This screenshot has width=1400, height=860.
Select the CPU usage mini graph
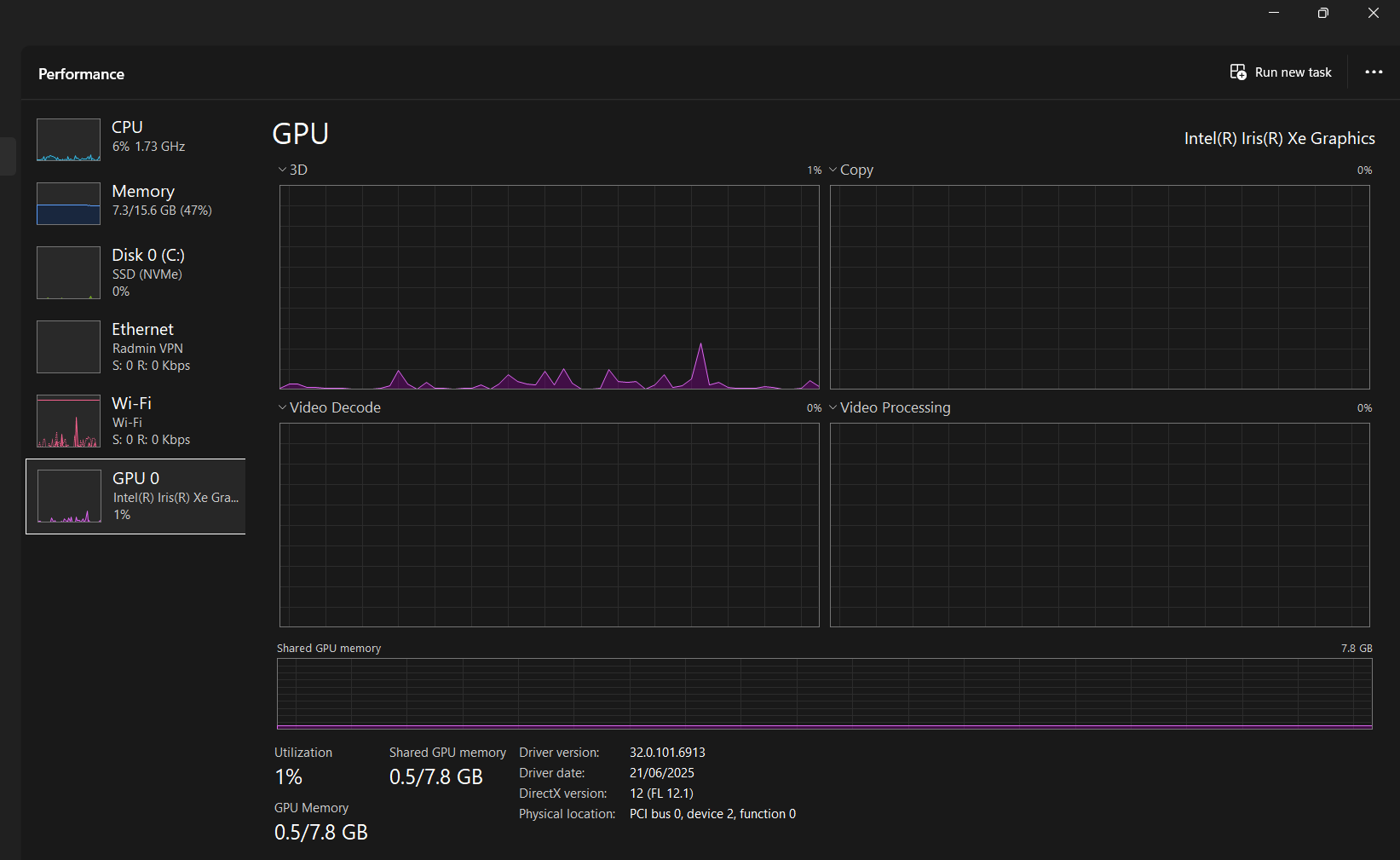(68, 140)
